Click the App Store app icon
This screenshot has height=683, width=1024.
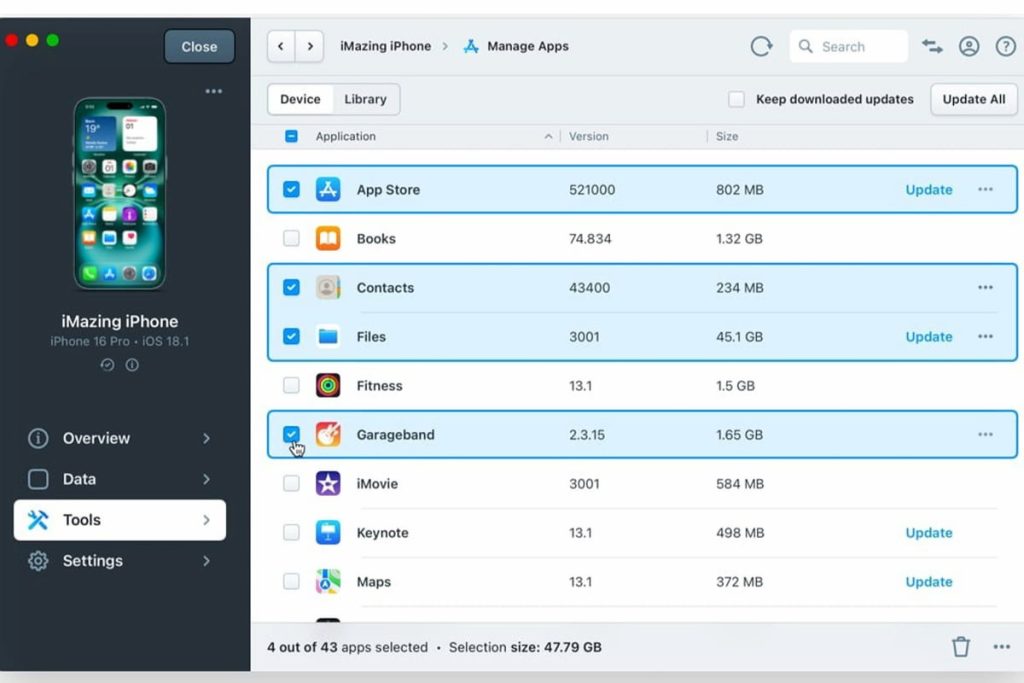328,189
